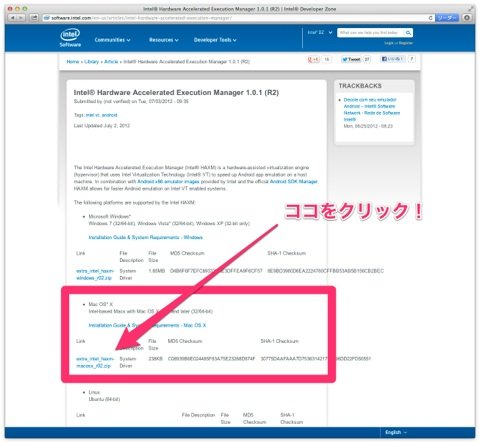
Task: Click the blue Reader button in the address bar
Action: tap(447, 18)
